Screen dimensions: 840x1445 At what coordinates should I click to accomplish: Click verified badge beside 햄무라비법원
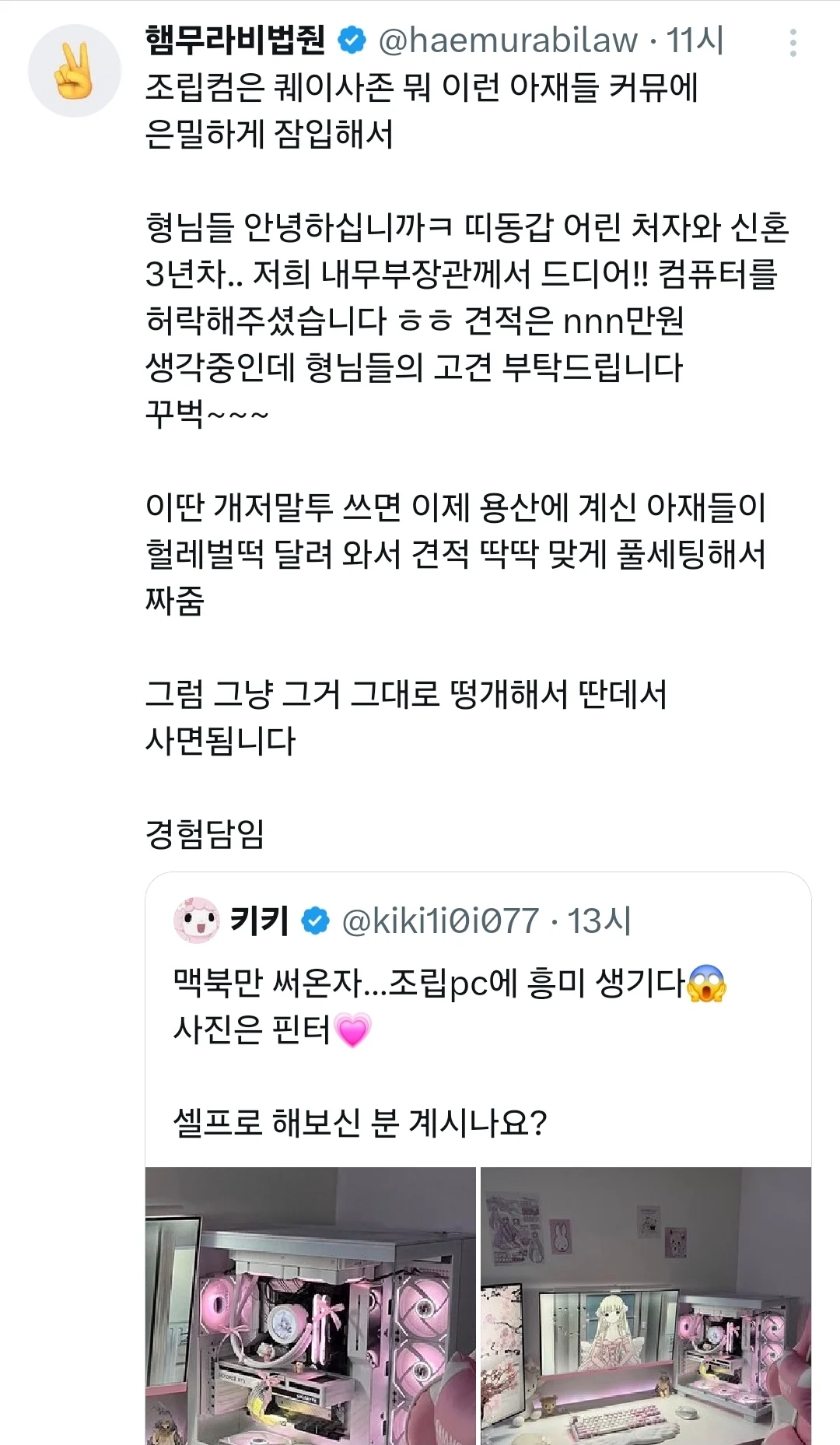pyautogui.click(x=352, y=40)
